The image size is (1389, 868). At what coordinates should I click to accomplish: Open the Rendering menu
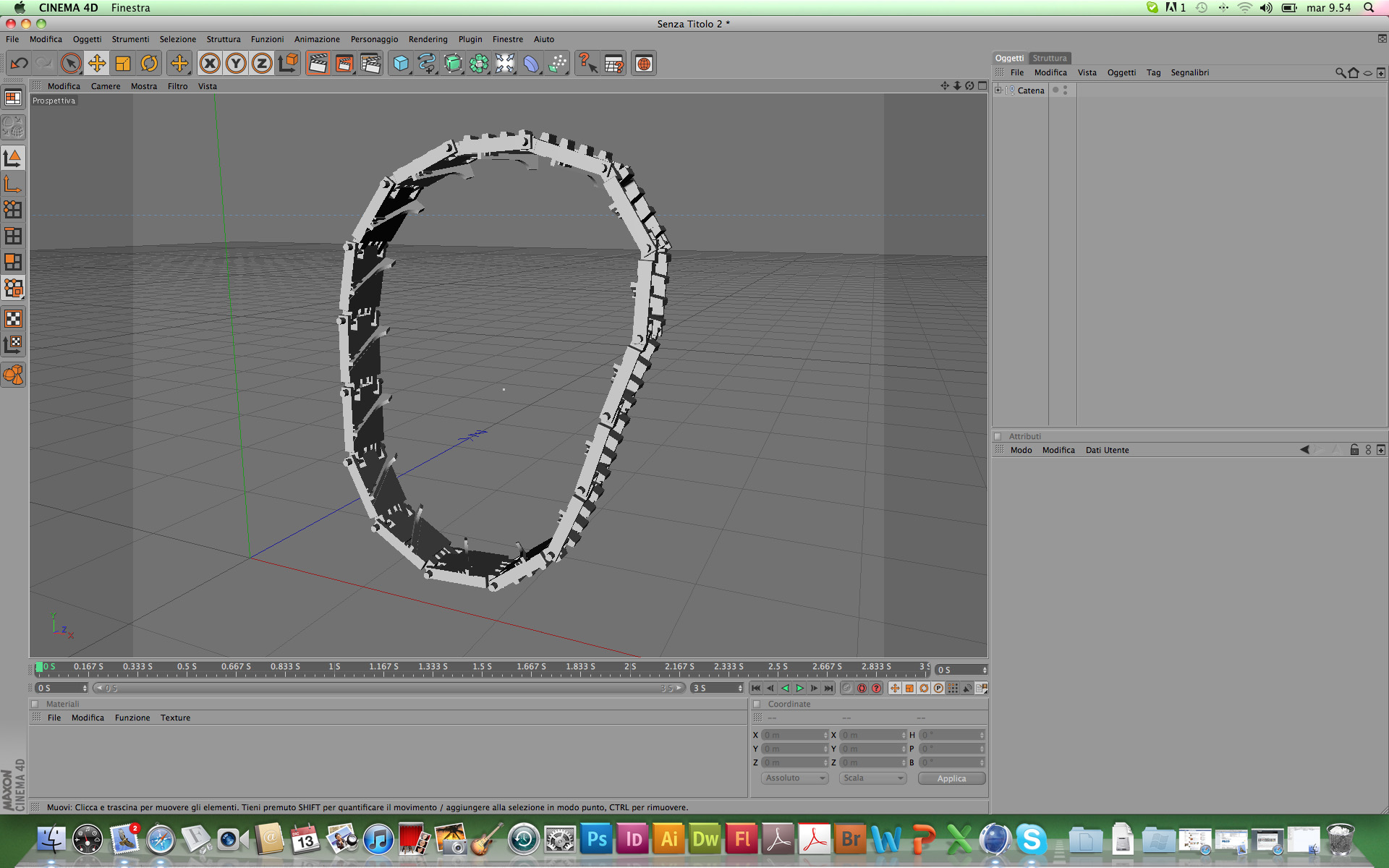tap(428, 39)
